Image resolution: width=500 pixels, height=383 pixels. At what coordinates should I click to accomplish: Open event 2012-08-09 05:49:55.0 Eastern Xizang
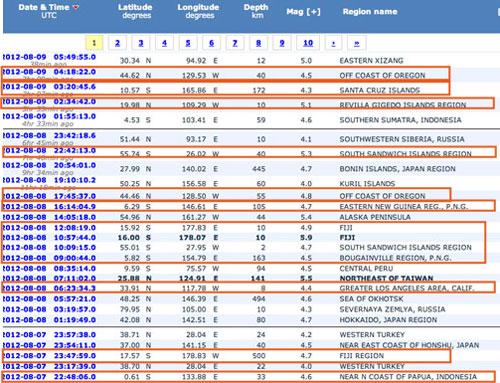coord(49,57)
